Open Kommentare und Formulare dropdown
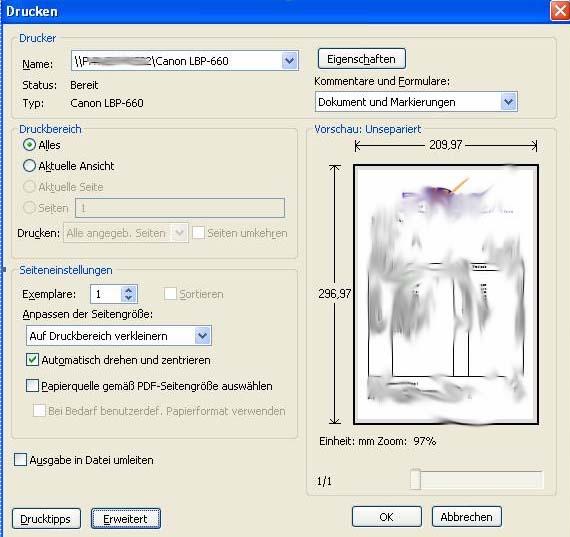Viewport: 570px width, 537px height. 416,102
